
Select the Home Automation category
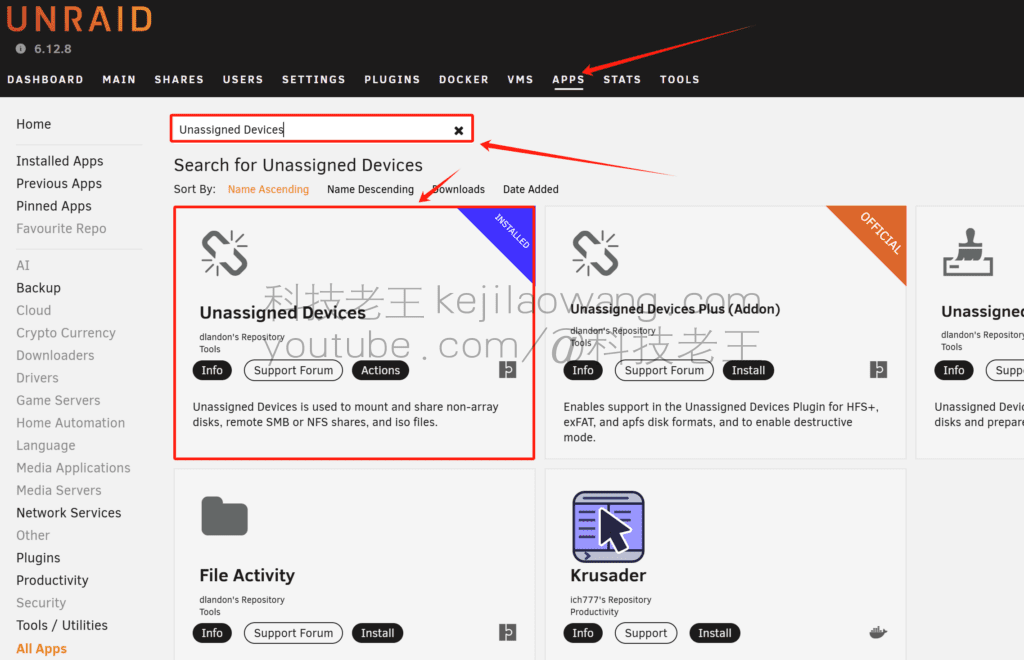[70, 423]
